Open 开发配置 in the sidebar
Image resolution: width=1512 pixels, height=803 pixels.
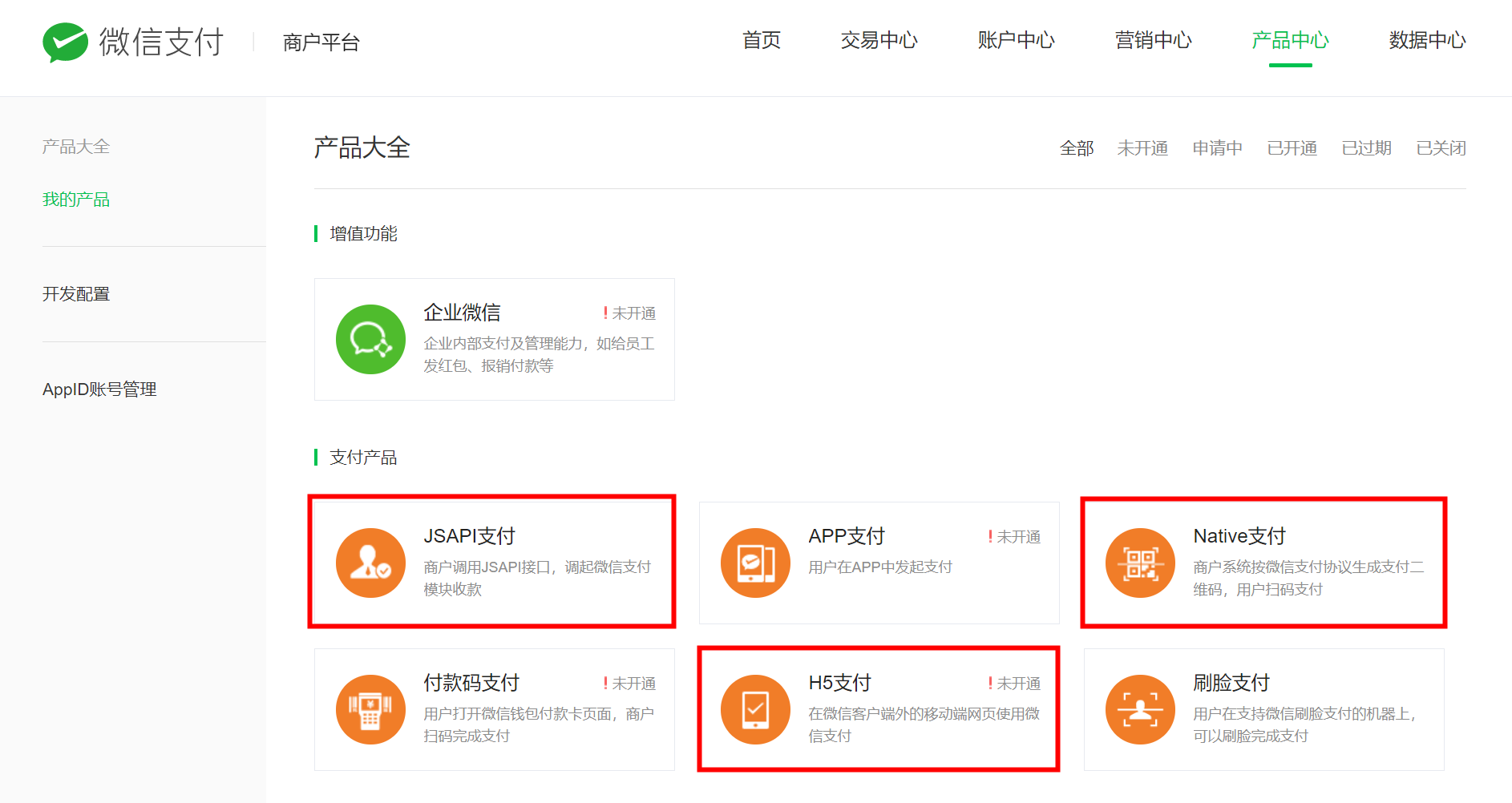76,294
